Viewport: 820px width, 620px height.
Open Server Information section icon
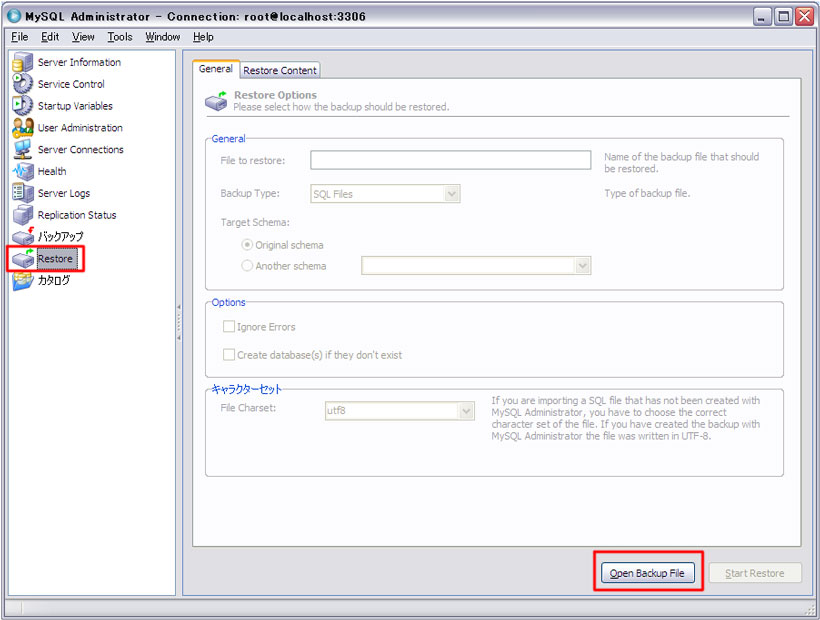[22, 62]
